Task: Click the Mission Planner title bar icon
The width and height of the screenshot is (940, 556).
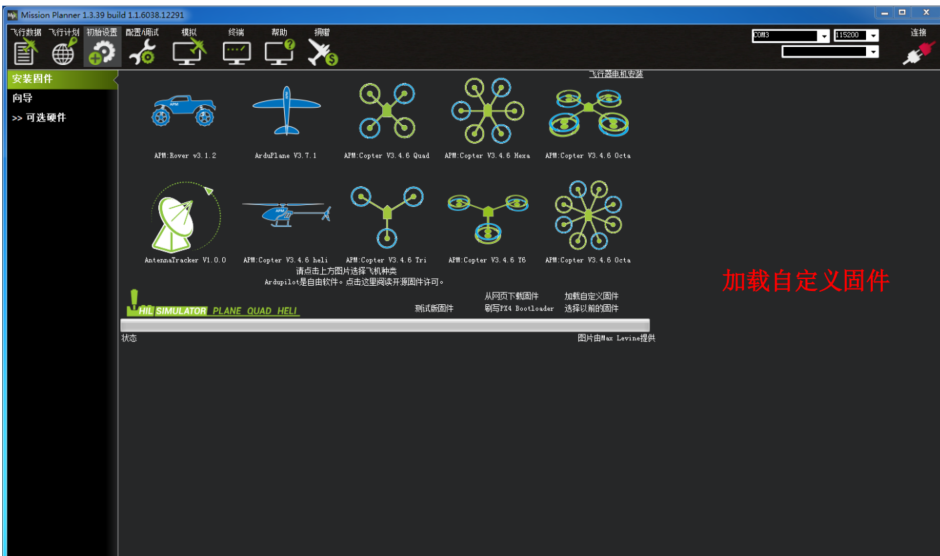Action: [x=13, y=14]
